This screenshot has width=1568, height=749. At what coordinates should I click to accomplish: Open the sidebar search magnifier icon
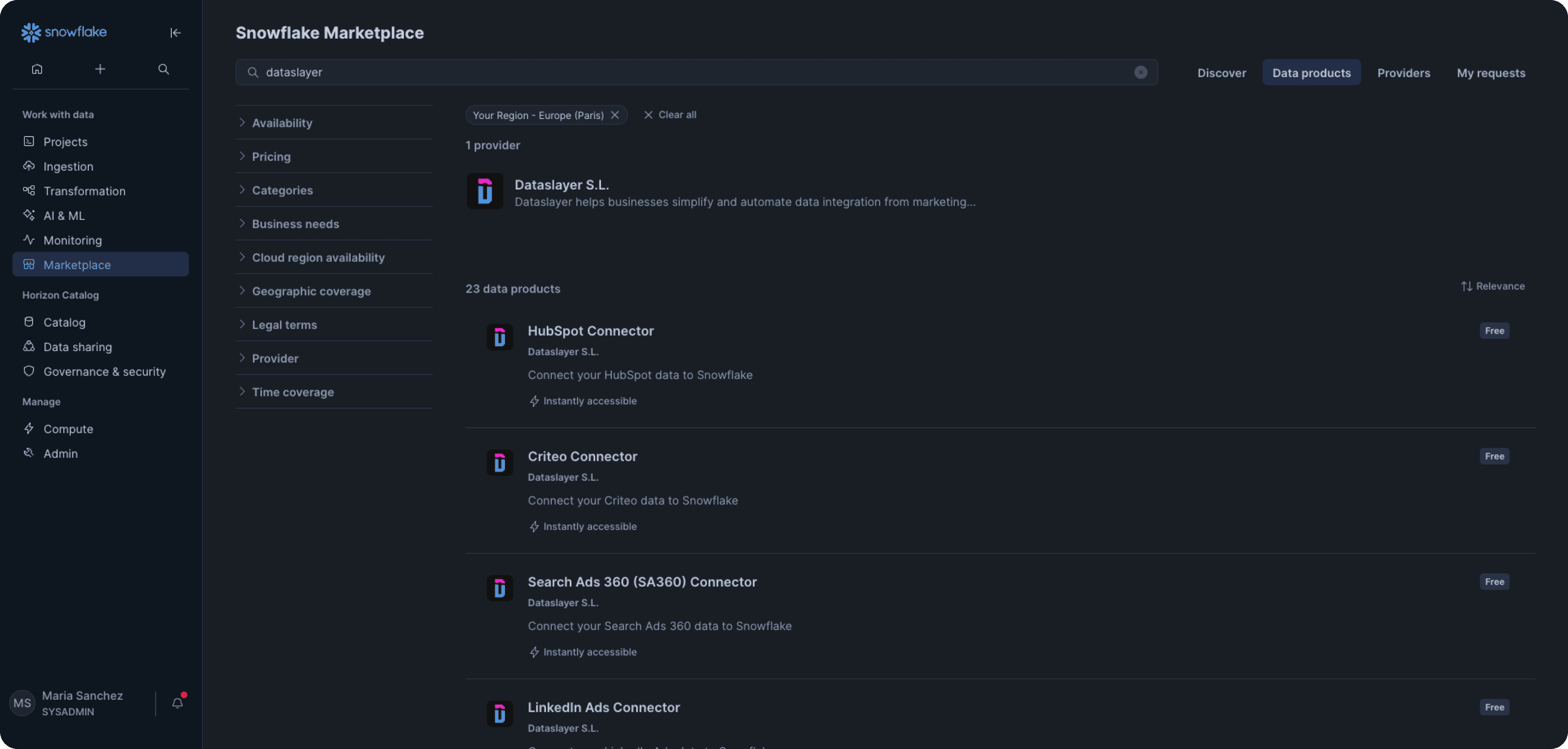pos(163,69)
